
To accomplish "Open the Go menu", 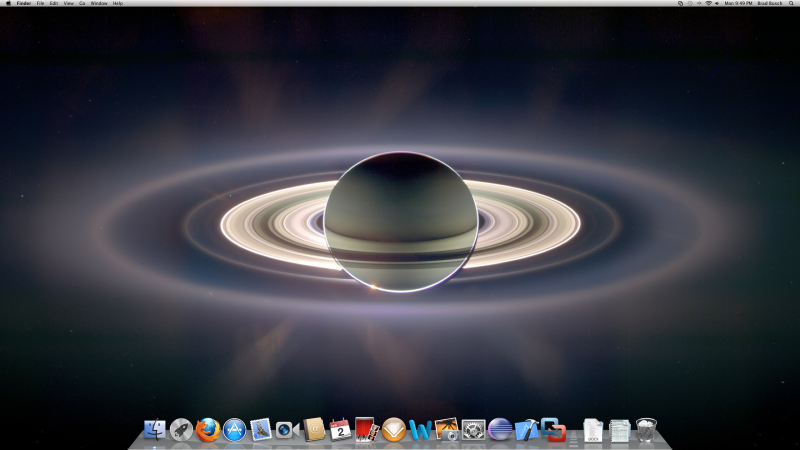I will (x=82, y=4).
